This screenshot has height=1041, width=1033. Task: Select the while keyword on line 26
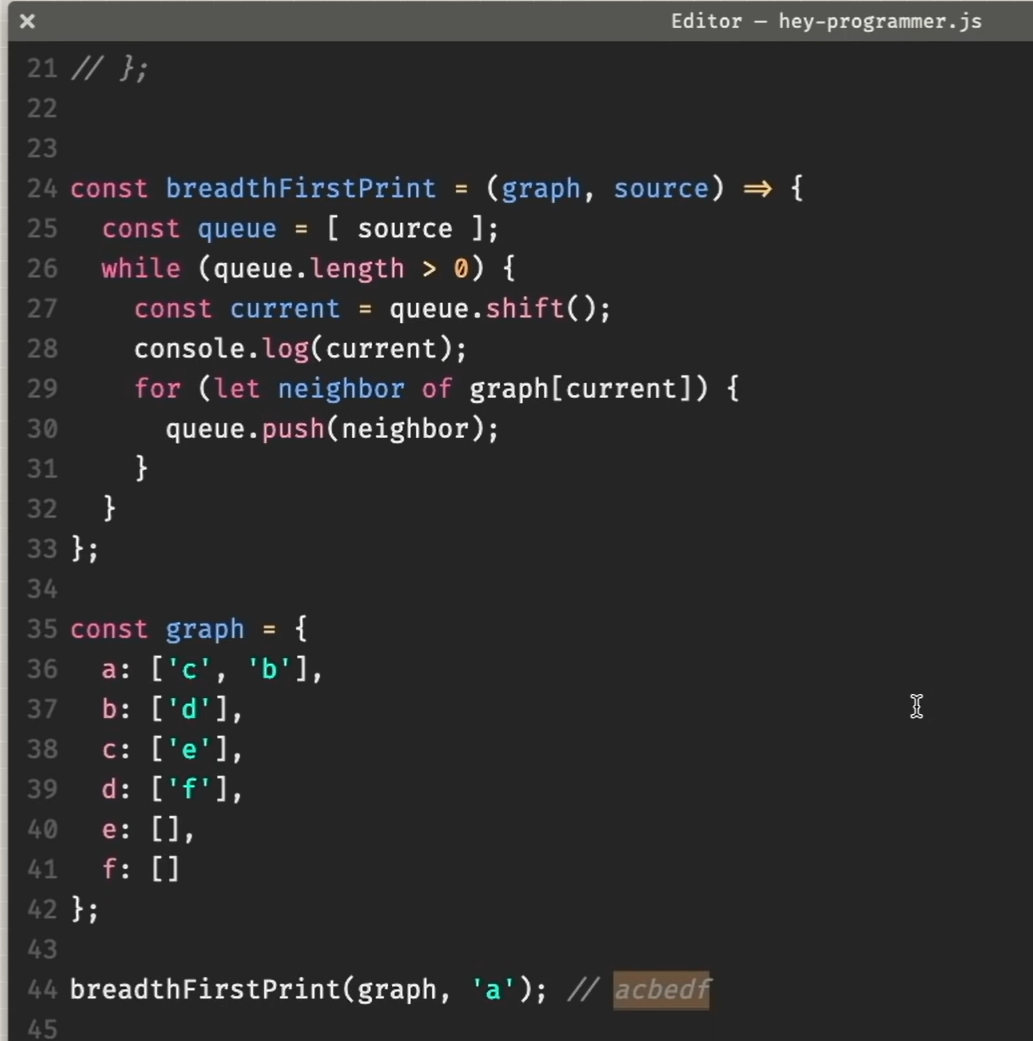140,269
